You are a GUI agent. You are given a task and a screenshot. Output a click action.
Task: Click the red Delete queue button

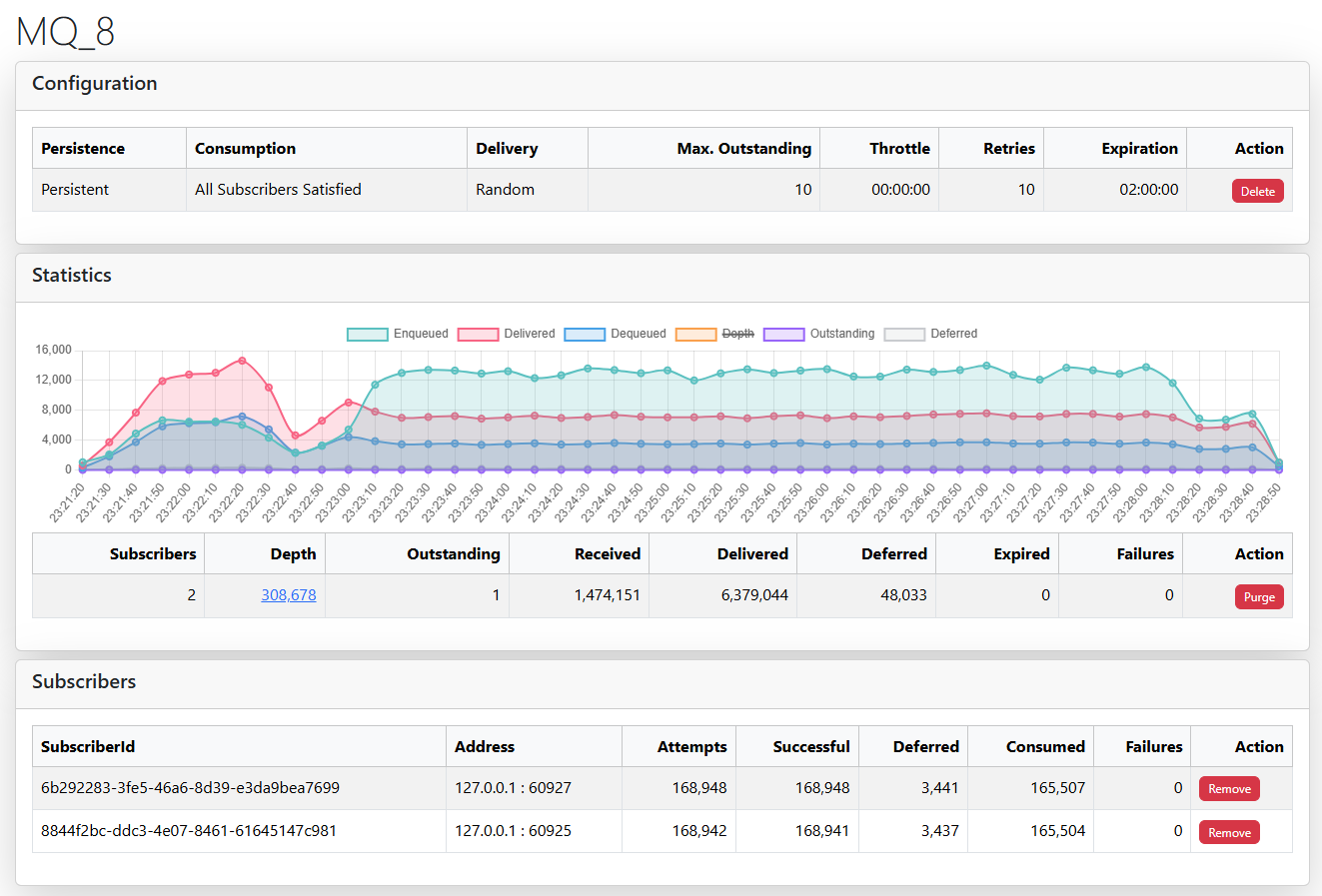[1257, 191]
